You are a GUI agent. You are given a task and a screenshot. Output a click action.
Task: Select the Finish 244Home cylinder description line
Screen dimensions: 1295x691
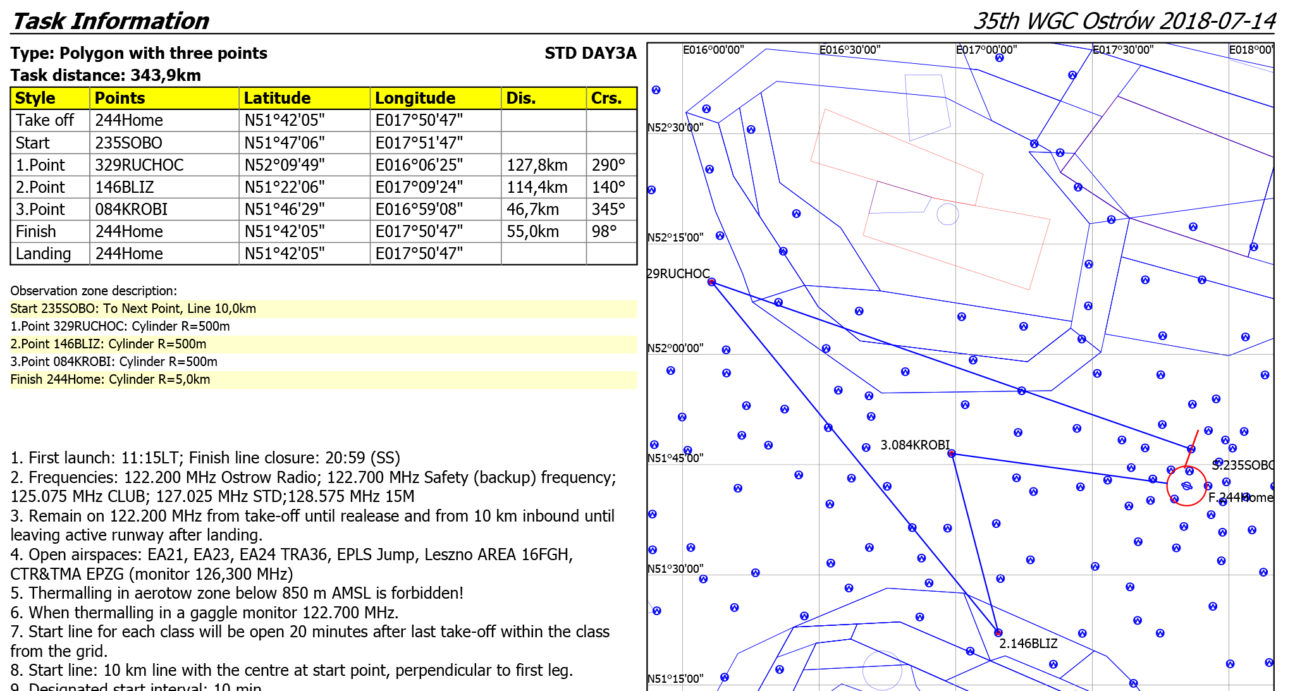110,379
